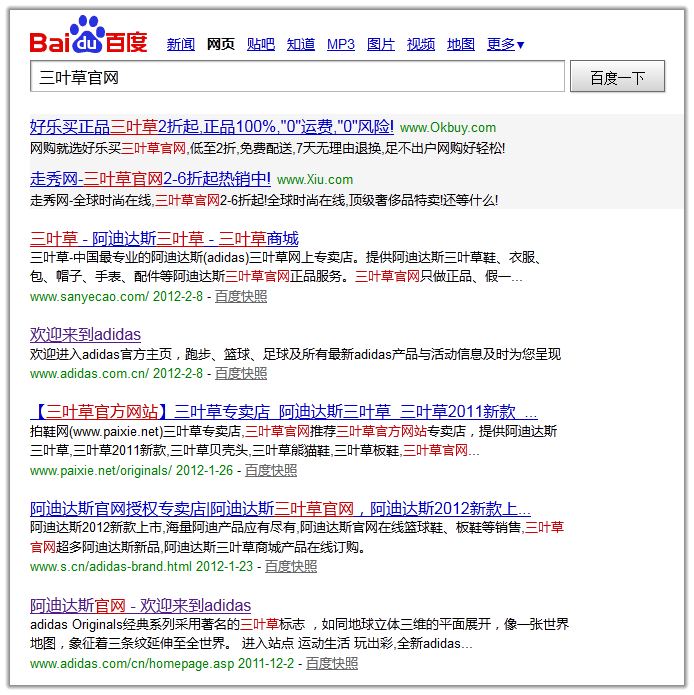Open the 地图 map tab
Viewport: 694px width, 695px height.
pos(460,44)
